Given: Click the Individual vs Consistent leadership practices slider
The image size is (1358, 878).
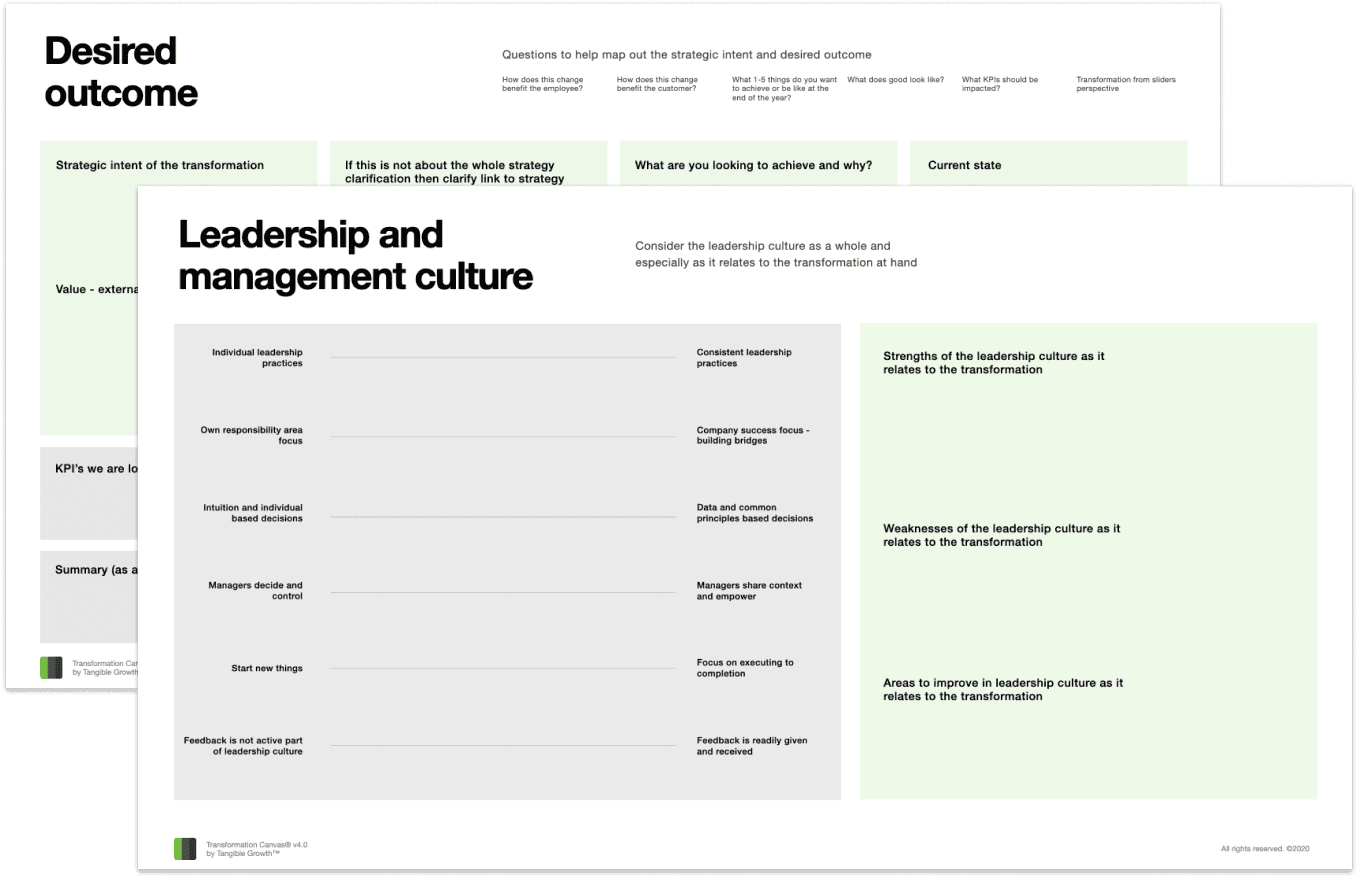Looking at the screenshot, I should click(503, 357).
